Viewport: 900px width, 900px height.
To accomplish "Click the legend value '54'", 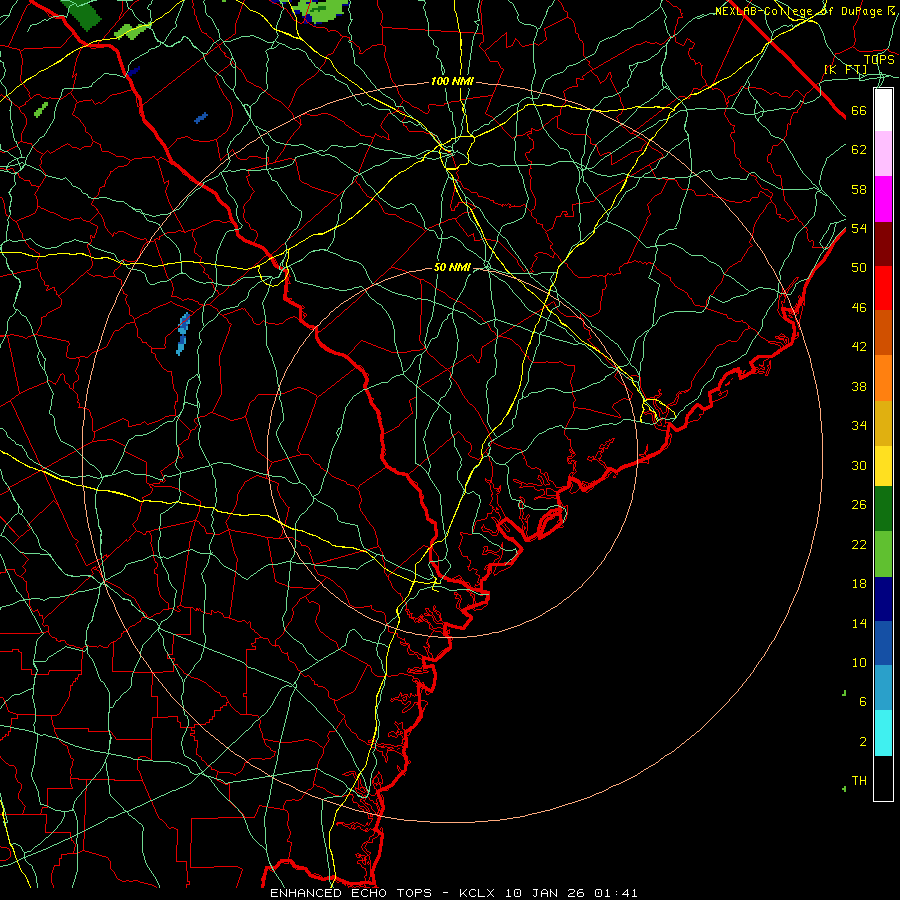I will [x=859, y=228].
